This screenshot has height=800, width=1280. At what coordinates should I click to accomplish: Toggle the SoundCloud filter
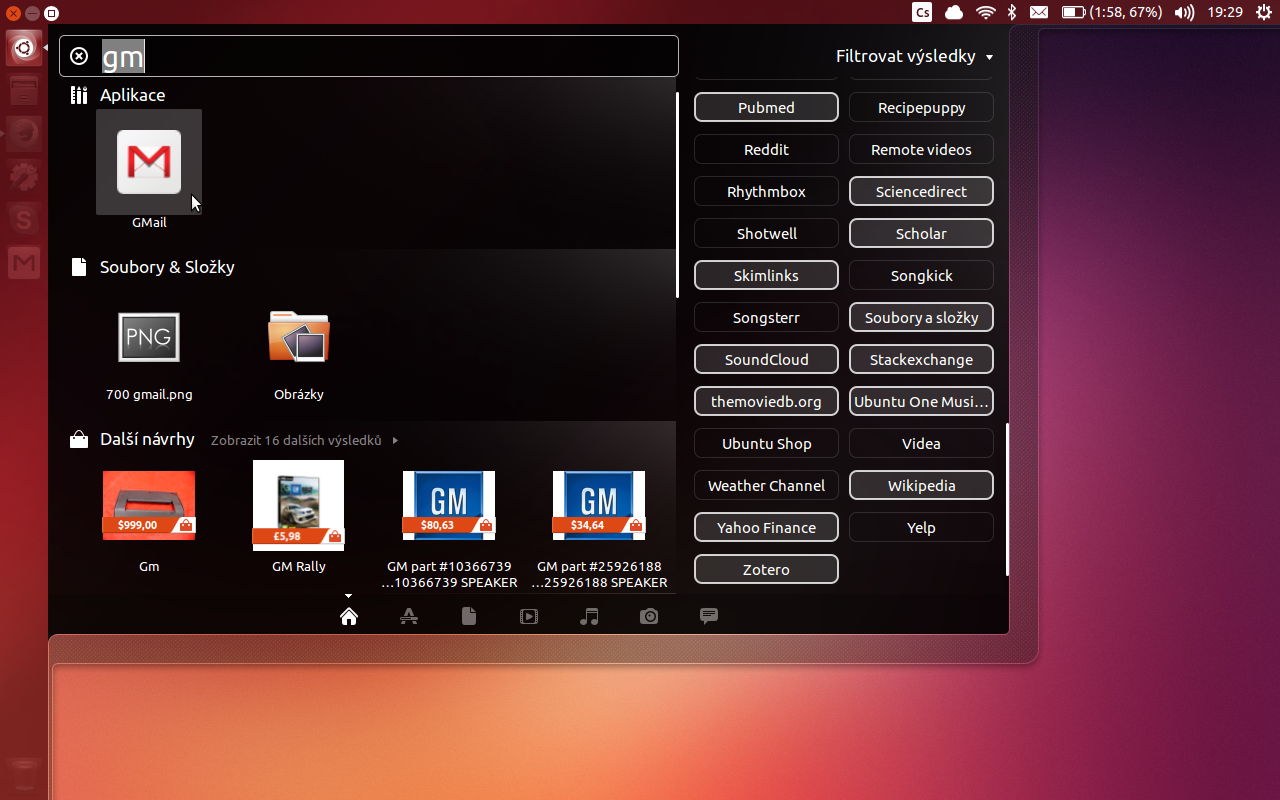point(766,359)
